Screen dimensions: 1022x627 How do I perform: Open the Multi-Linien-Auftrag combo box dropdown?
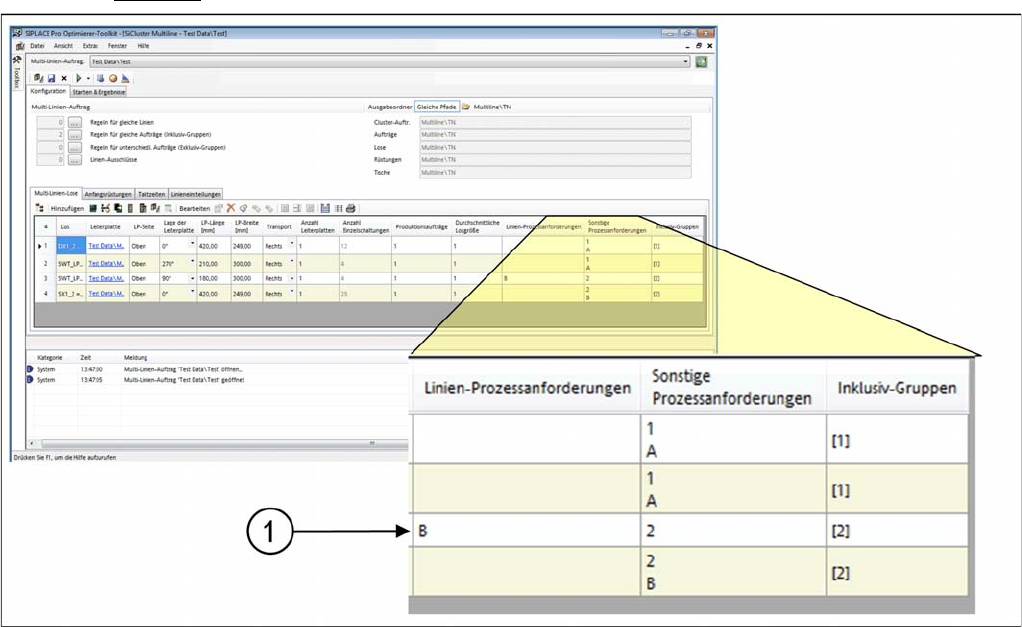685,61
